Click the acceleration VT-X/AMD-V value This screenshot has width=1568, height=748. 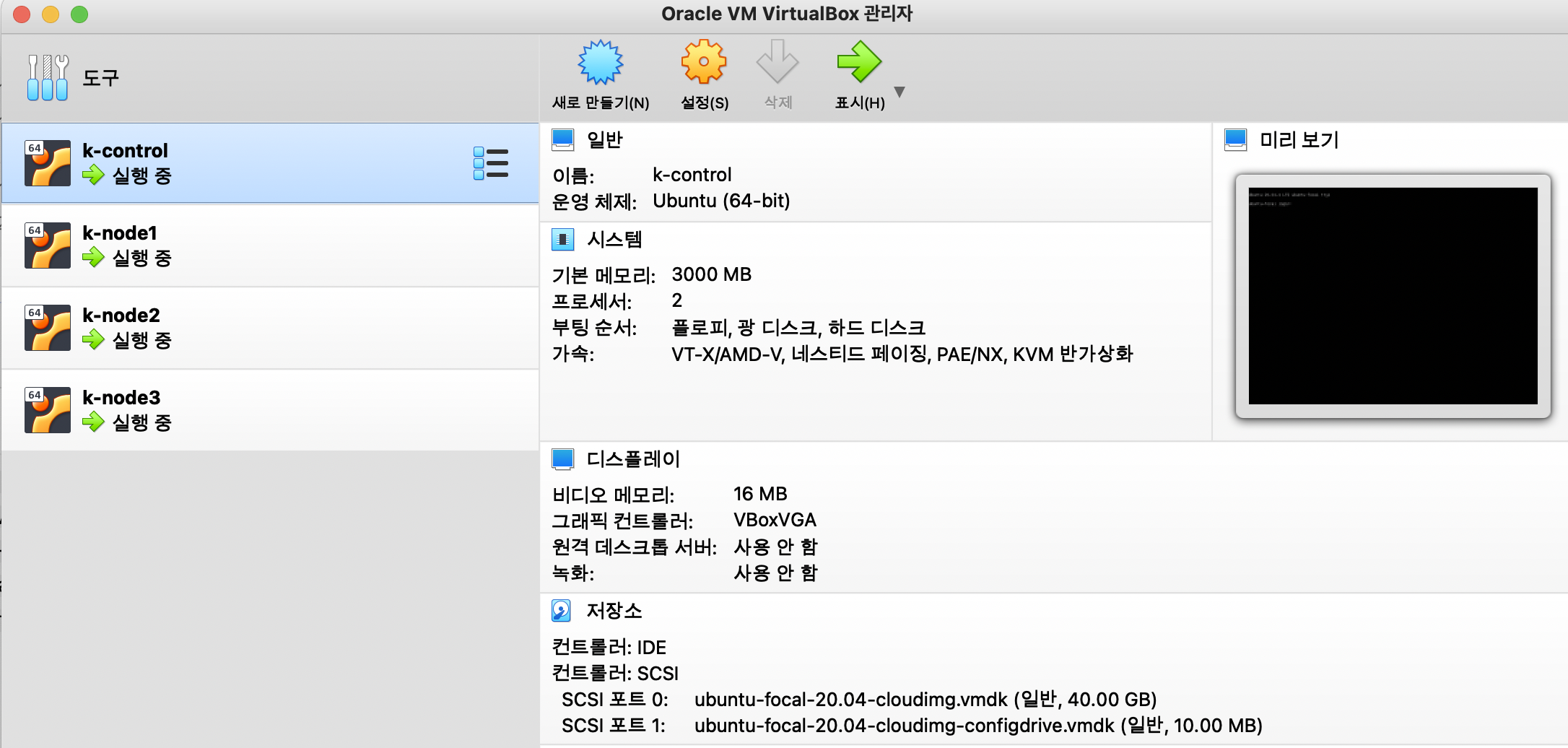pos(902,354)
